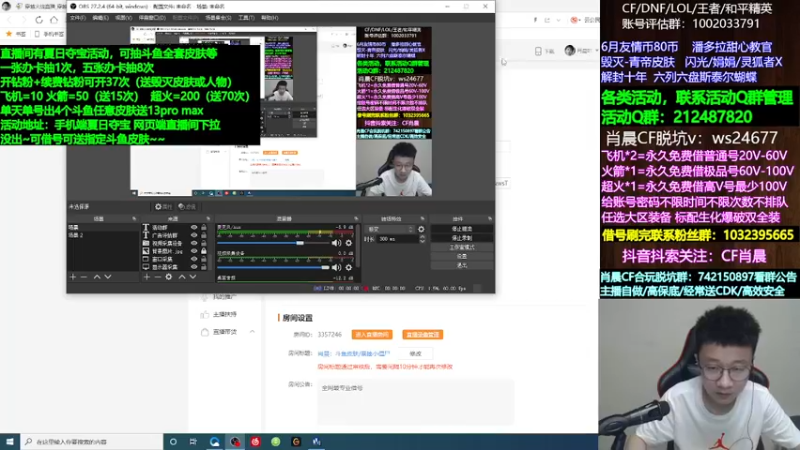The width and height of the screenshot is (800, 450).
Task: Select 场景 2 in the Scenes list
Action: tap(103, 235)
